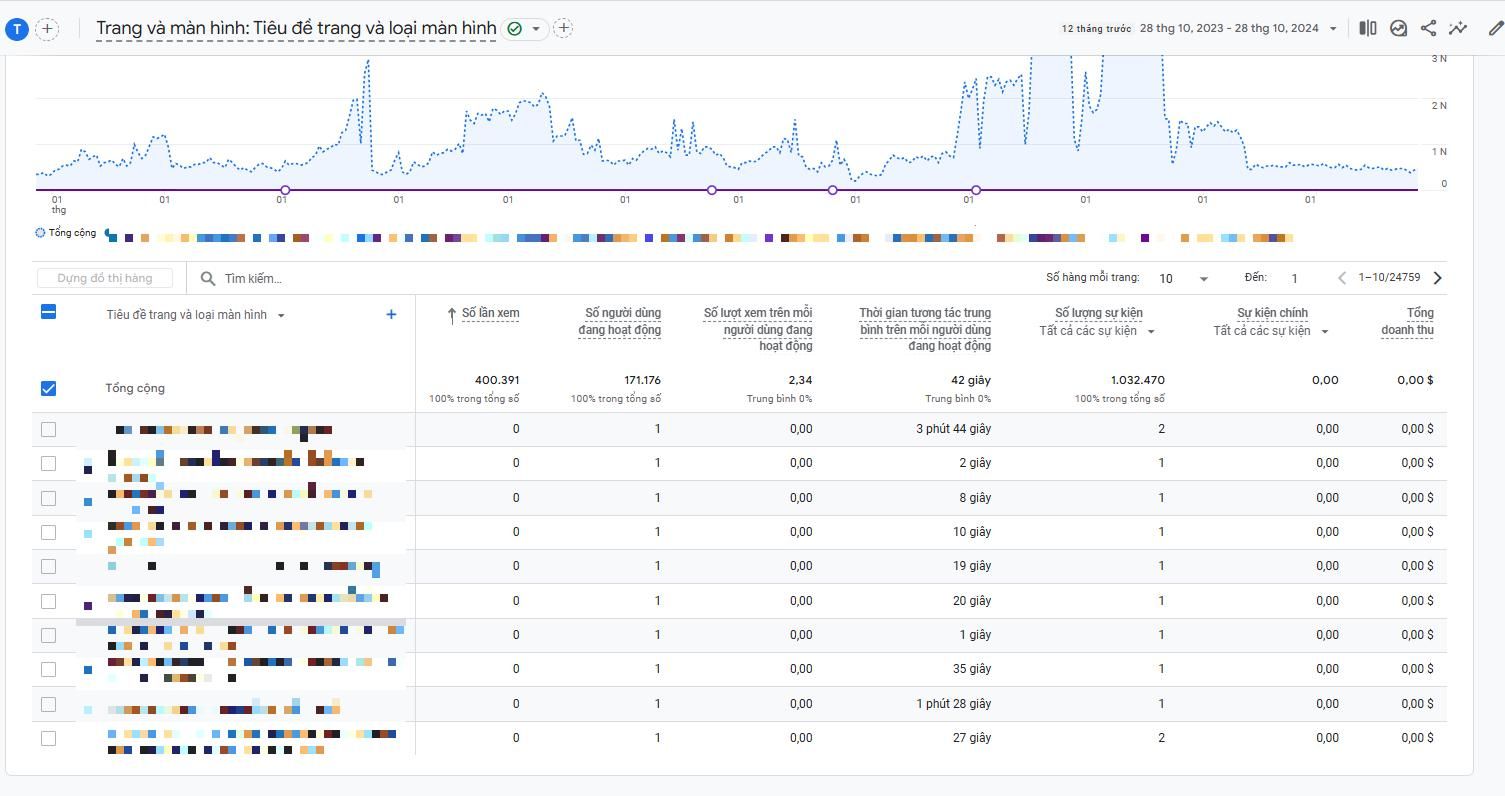Click the 12 tháng trước label
This screenshot has width=1505, height=796.
(1096, 29)
